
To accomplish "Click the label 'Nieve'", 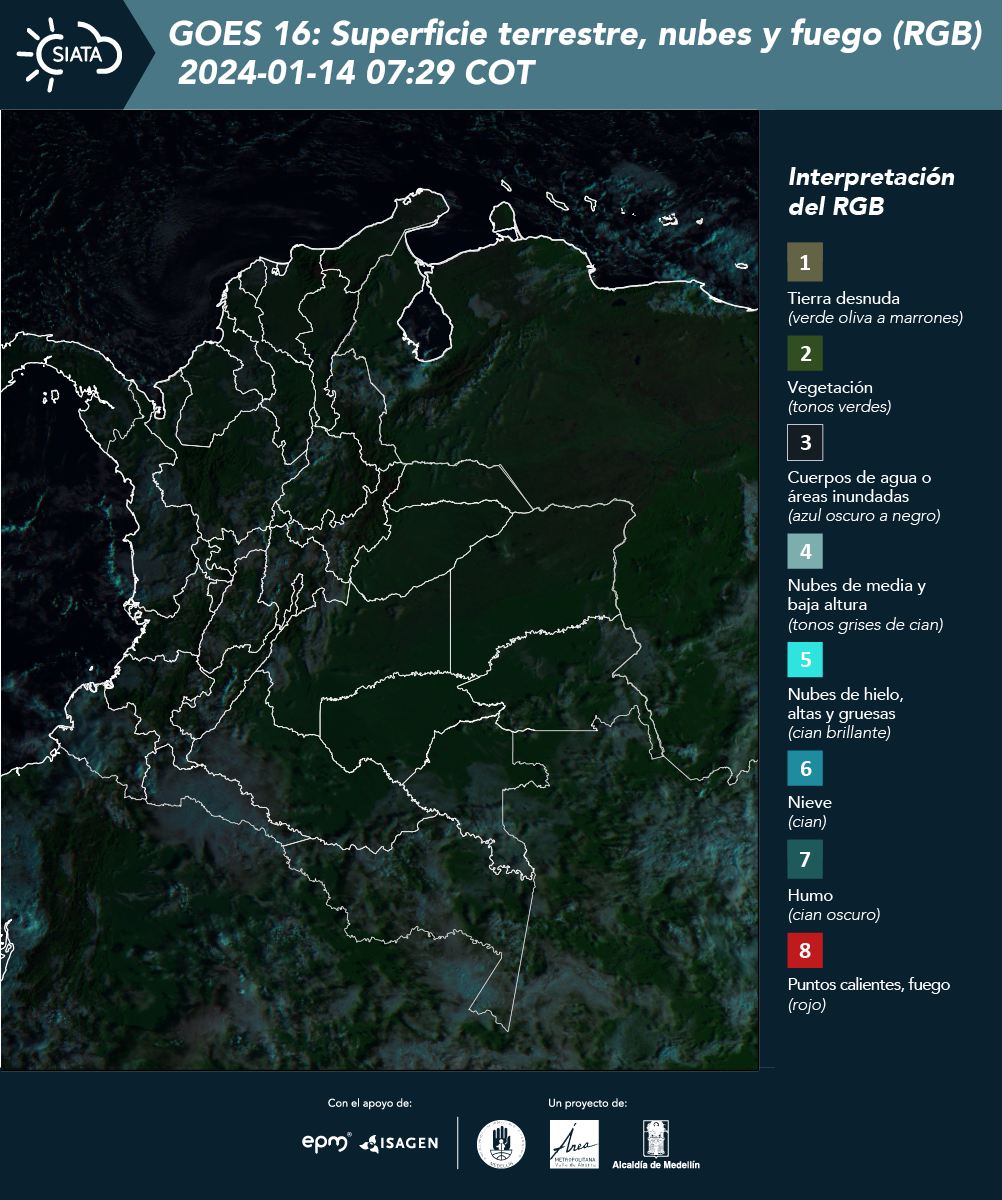I will [810, 802].
